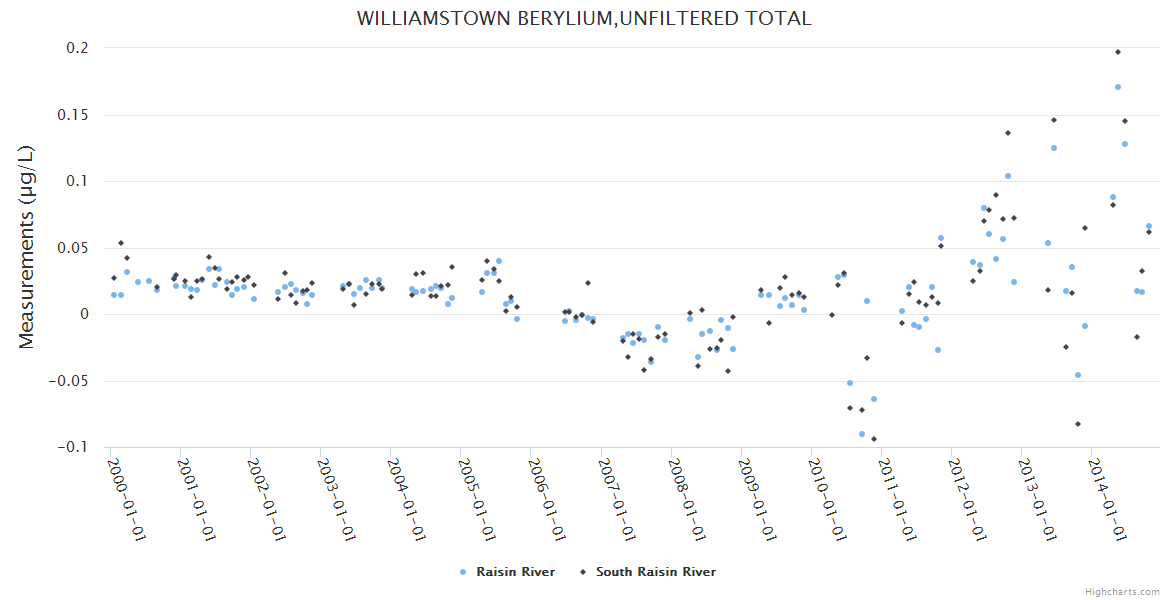Screen dimensions: 1170x600
Task: Select the Measurements (µg/L) axis title
Action: pyautogui.click(x=27, y=247)
